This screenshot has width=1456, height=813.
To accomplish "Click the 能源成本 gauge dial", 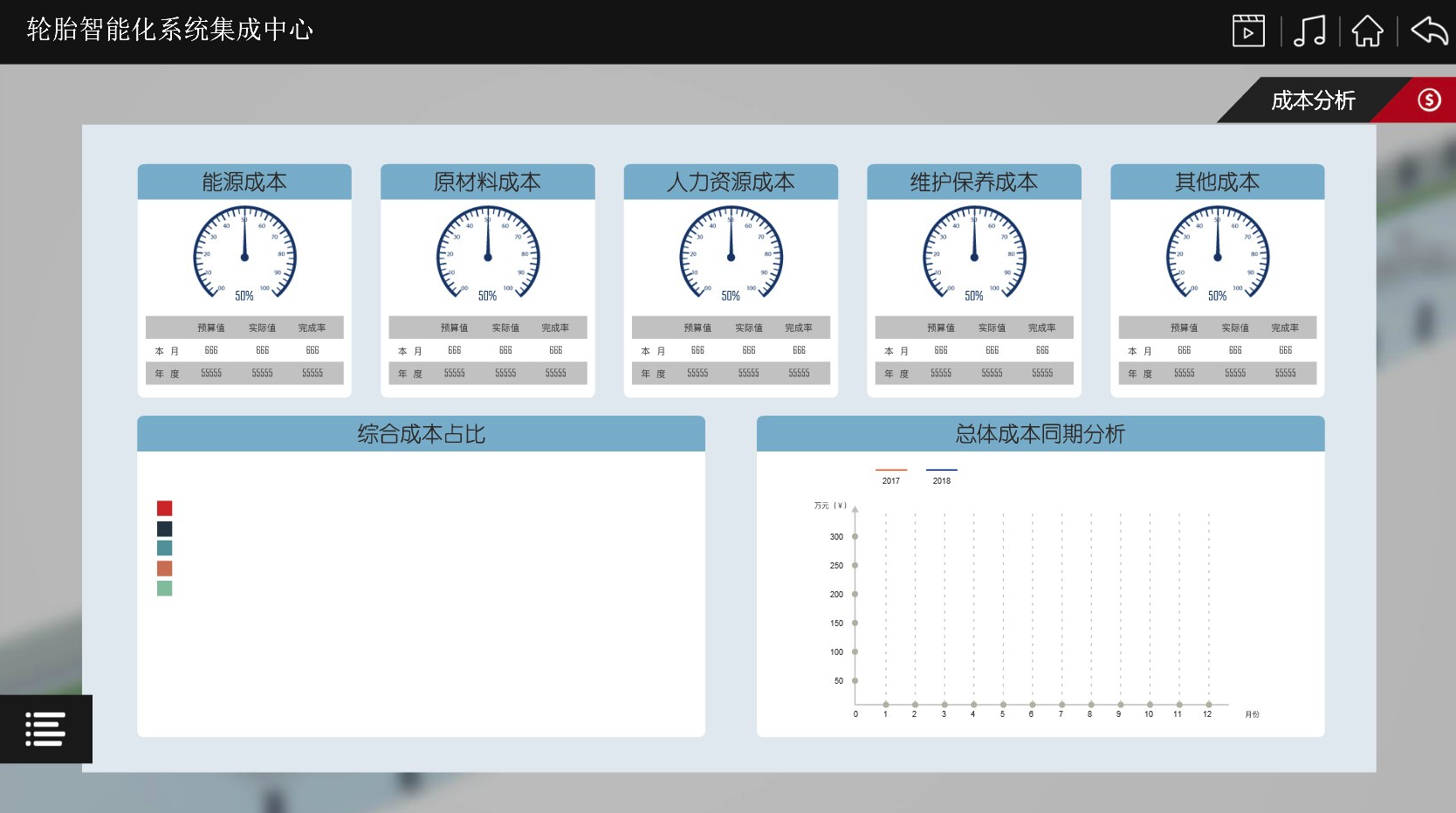I will click(244, 253).
